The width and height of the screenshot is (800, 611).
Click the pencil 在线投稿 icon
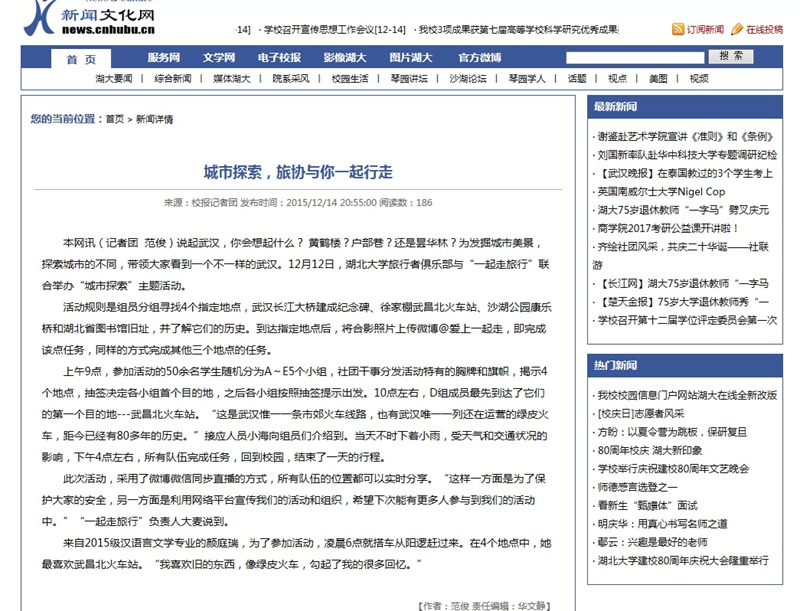(x=737, y=30)
